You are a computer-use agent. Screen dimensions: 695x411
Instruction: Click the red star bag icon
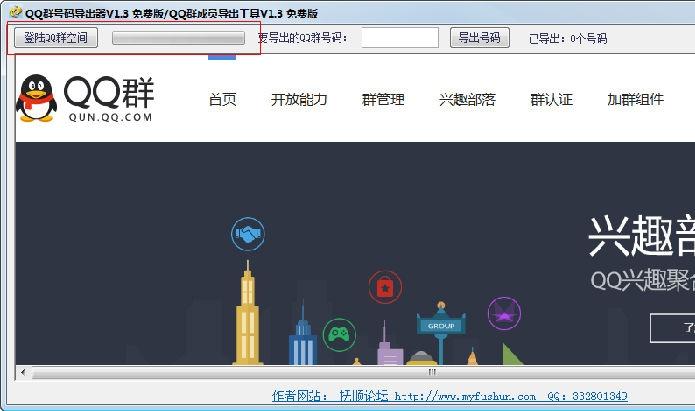[x=385, y=287]
